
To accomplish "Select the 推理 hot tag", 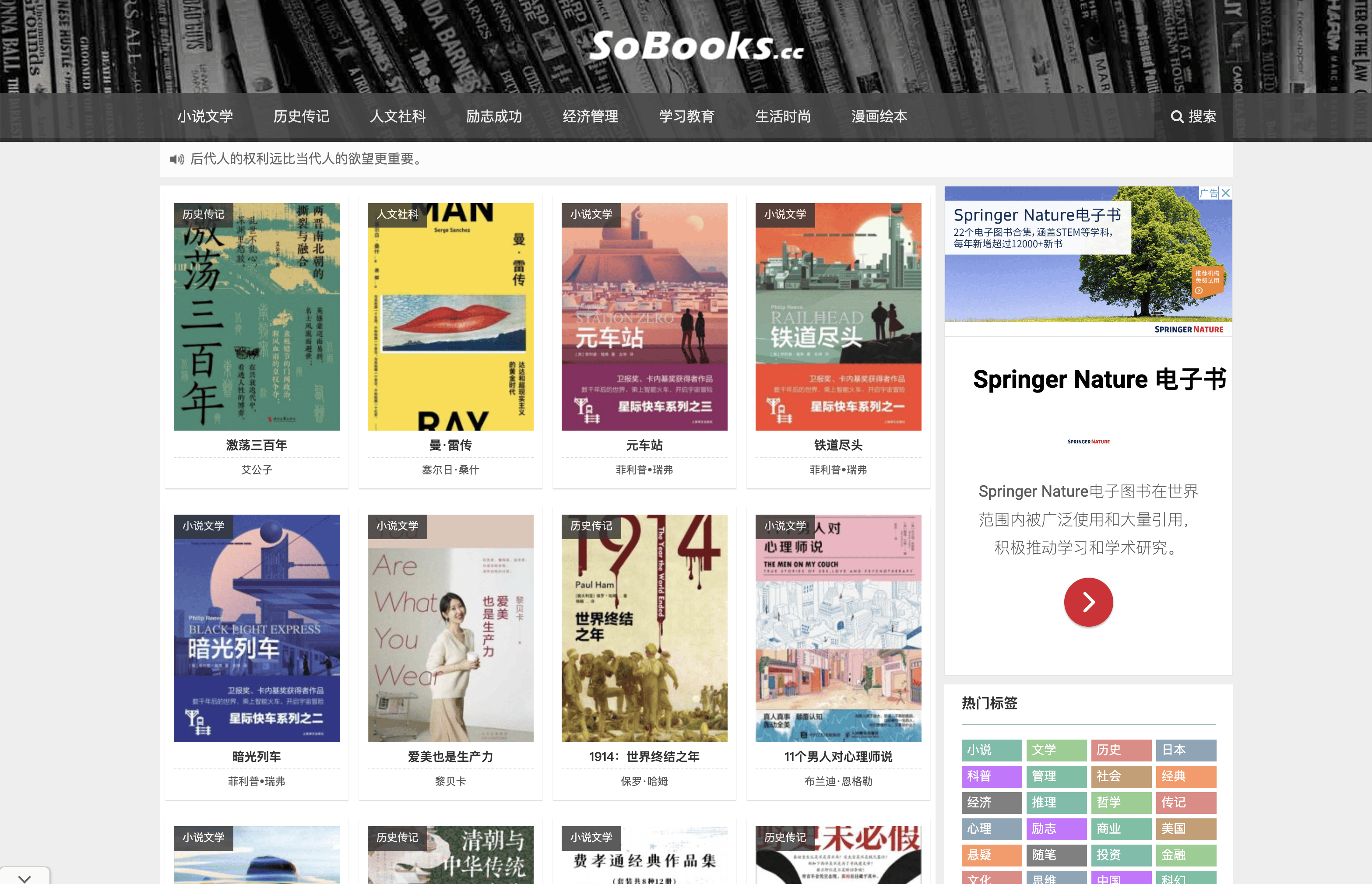I will click(x=1056, y=803).
